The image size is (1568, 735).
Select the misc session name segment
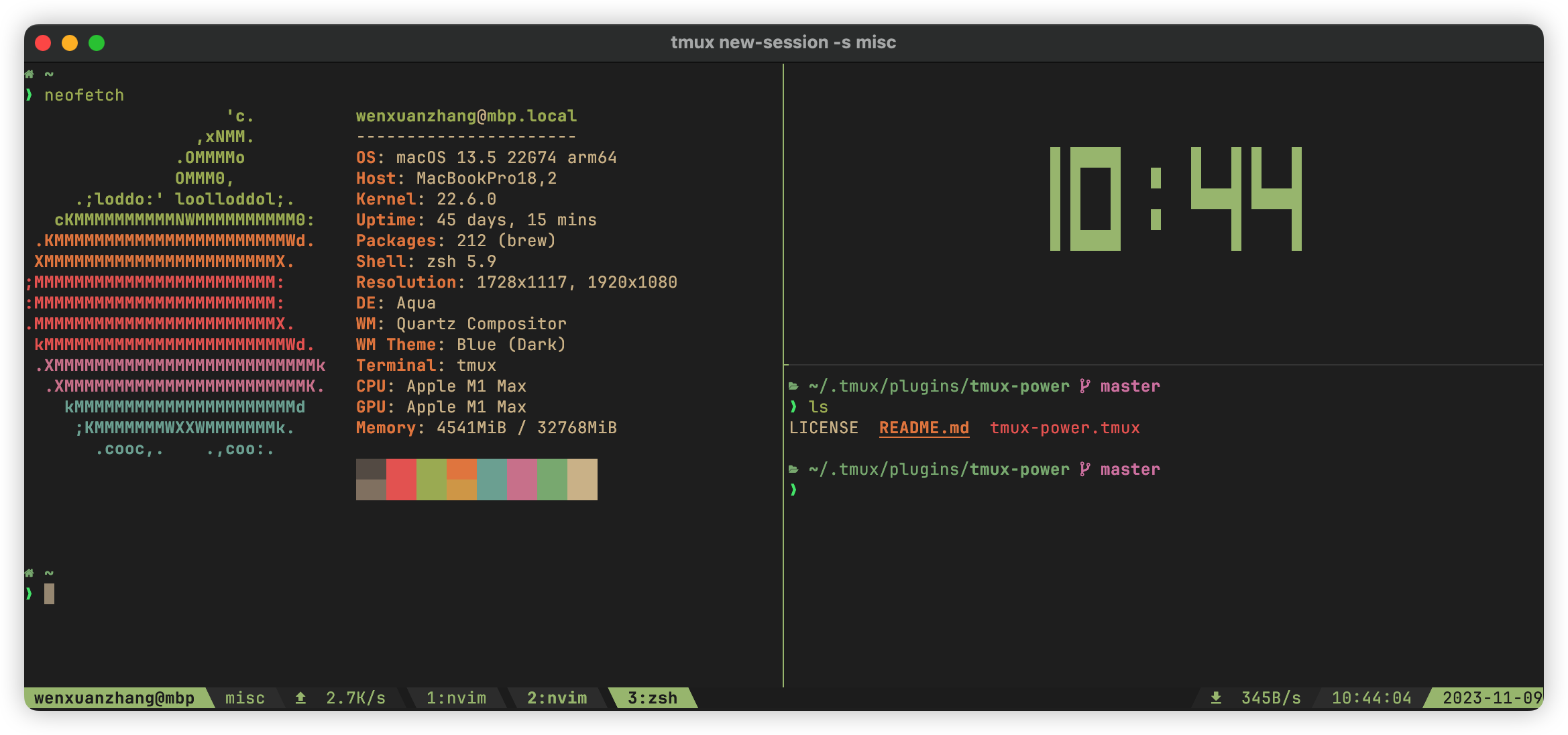(x=245, y=697)
